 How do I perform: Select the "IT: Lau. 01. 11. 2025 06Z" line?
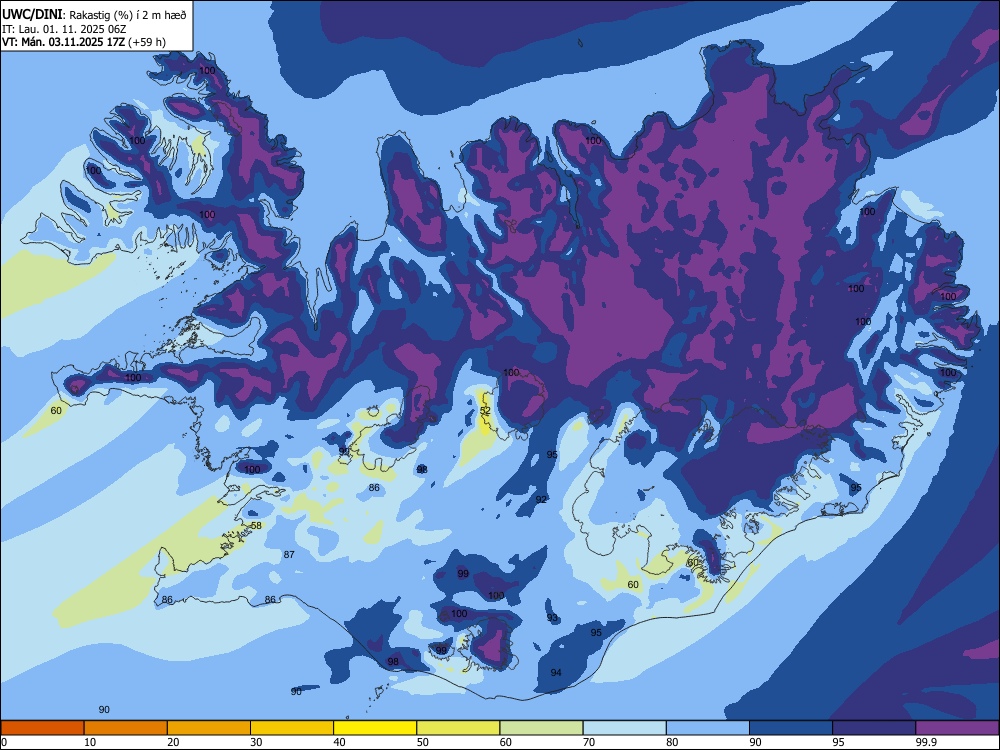coord(64,29)
